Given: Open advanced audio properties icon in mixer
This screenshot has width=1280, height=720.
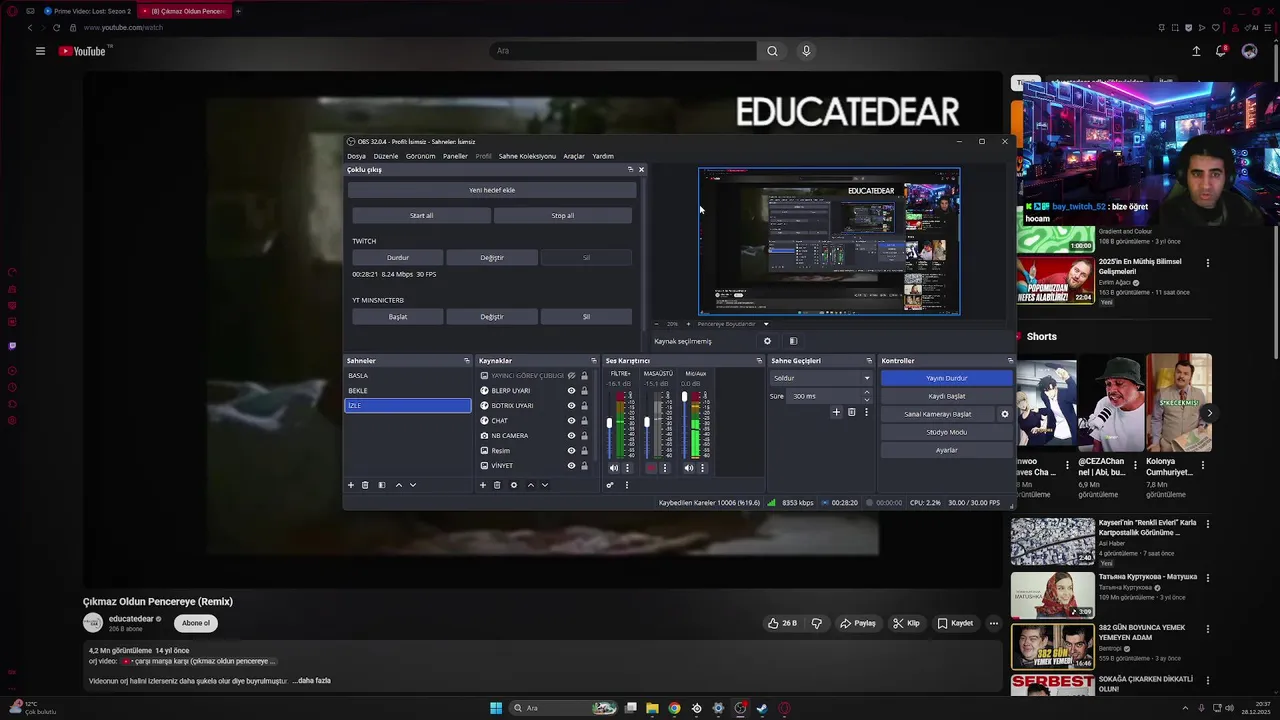Looking at the screenshot, I should 610,485.
